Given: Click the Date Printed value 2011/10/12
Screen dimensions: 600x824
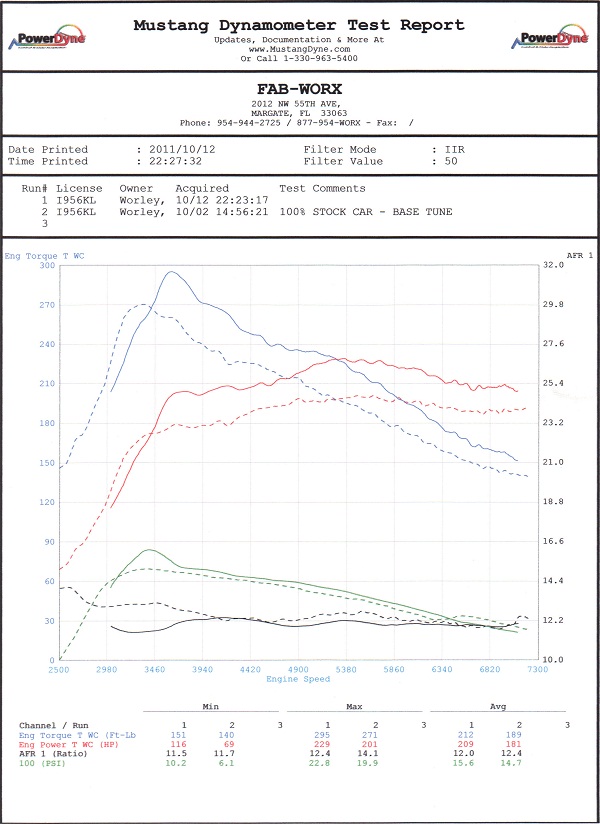Looking at the screenshot, I should tap(182, 150).
